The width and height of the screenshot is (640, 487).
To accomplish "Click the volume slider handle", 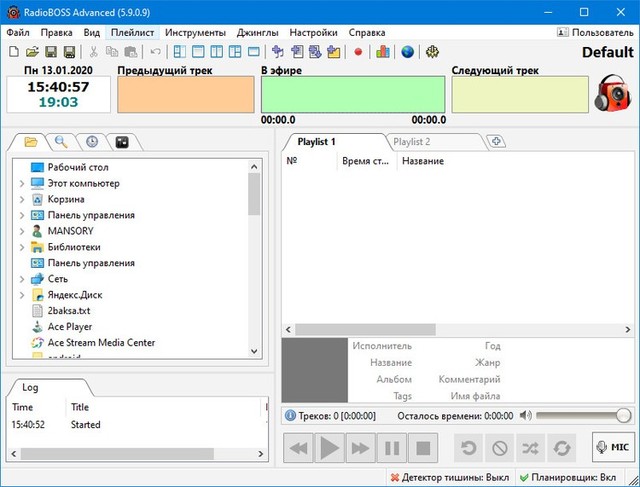I will coord(623,415).
